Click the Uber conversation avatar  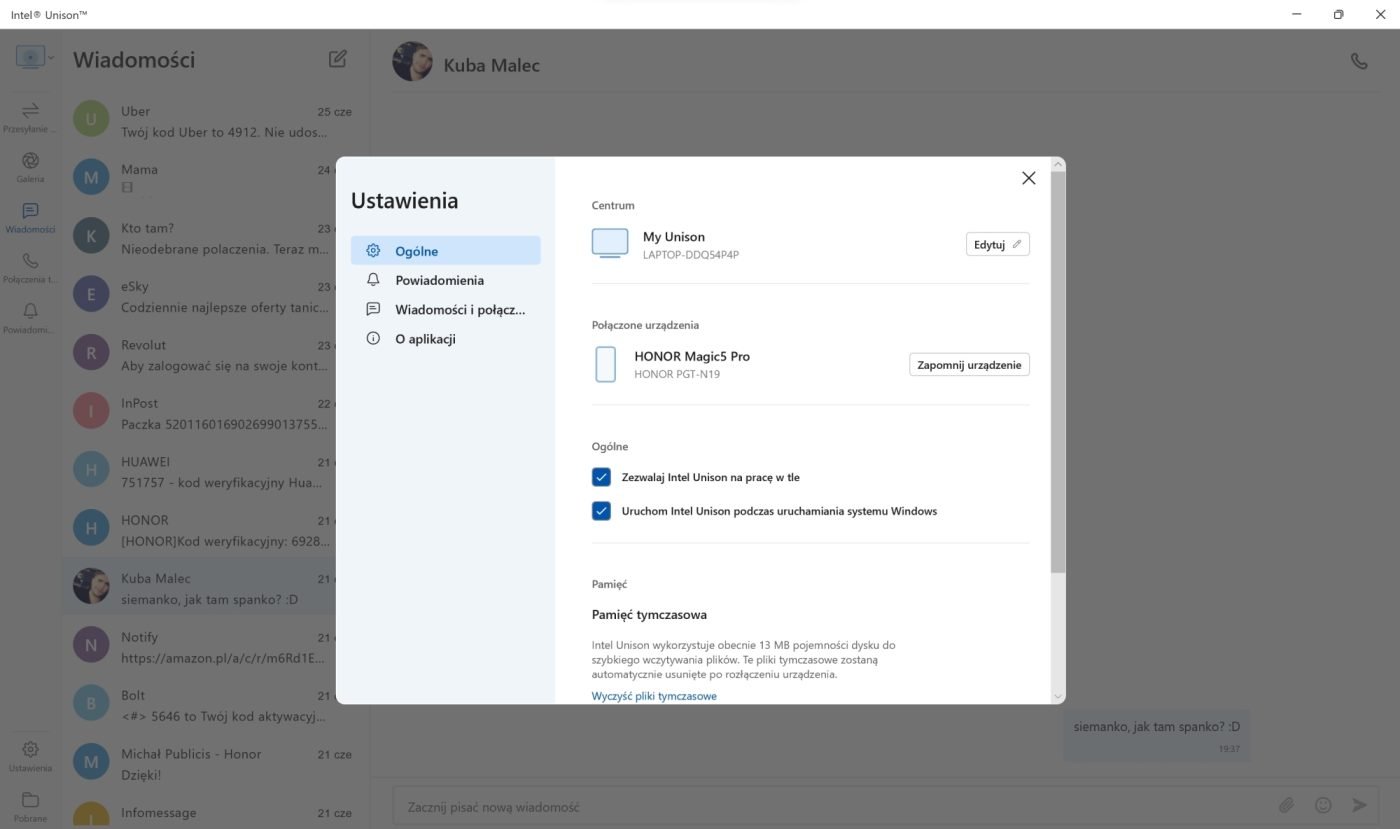coord(91,119)
